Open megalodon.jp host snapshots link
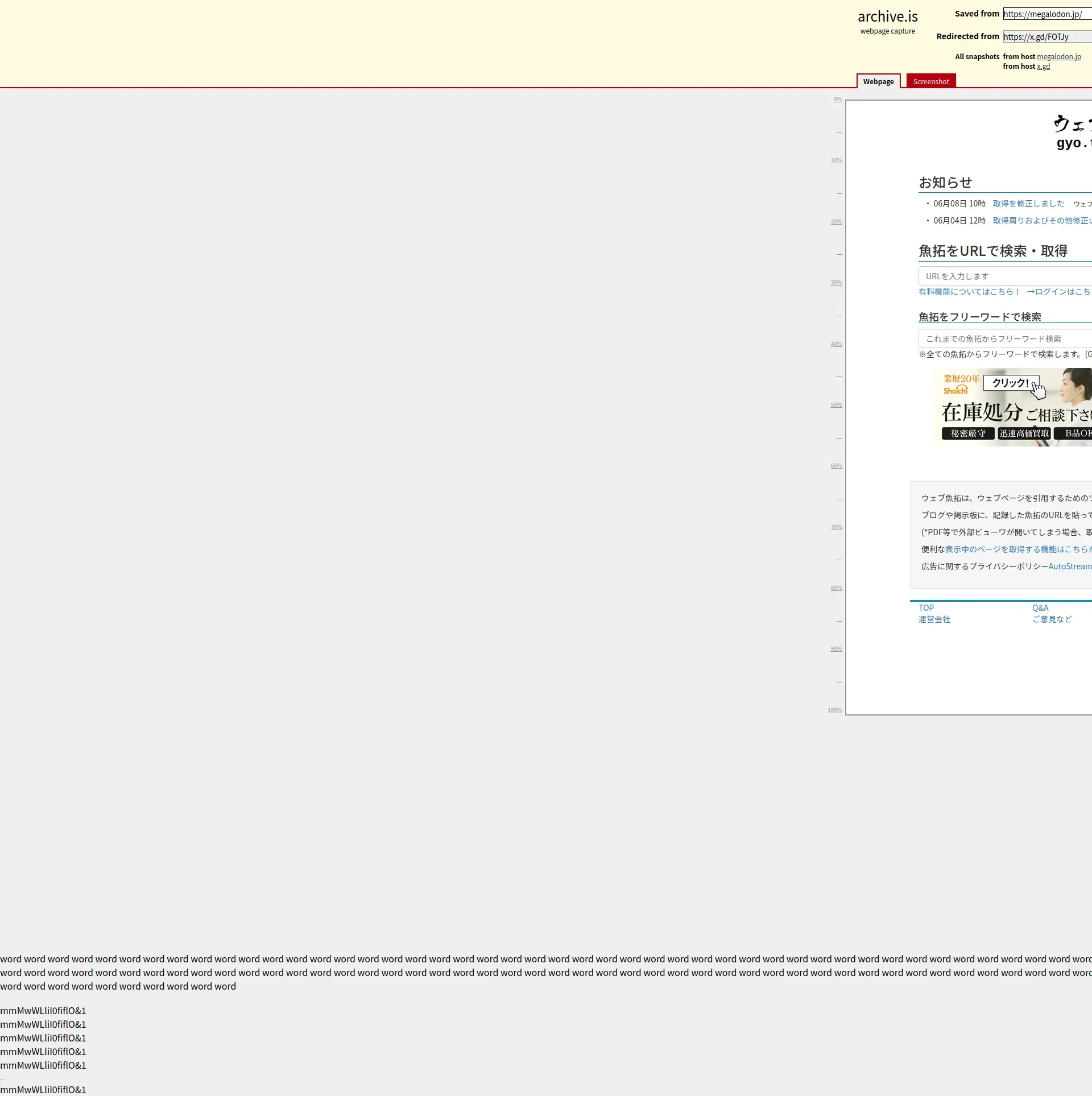The image size is (1092, 1096). click(x=1058, y=57)
